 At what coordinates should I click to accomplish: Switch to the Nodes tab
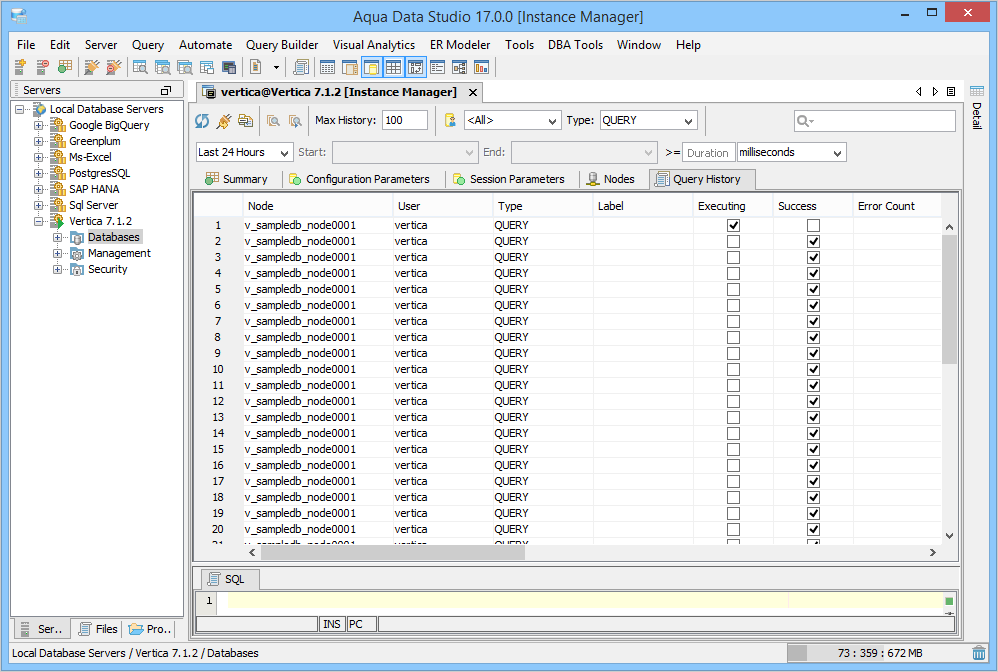tap(611, 179)
